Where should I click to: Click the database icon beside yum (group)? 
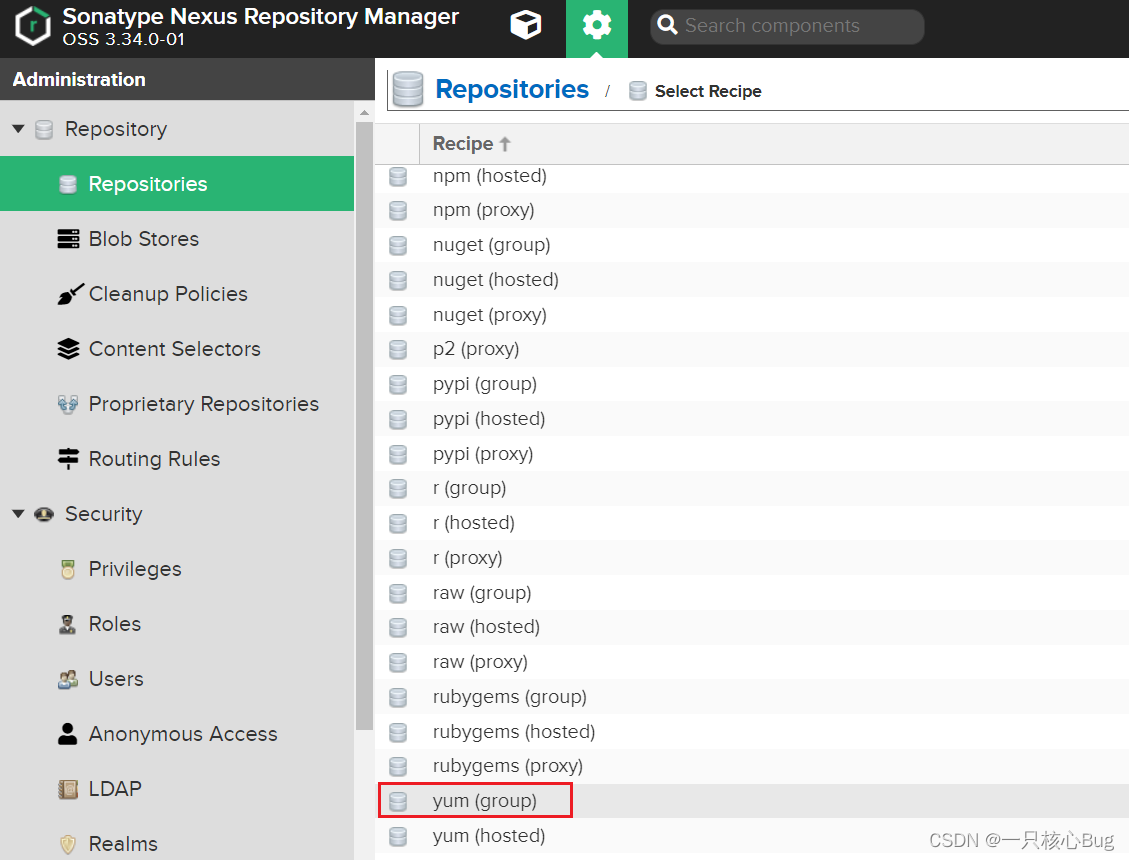398,801
